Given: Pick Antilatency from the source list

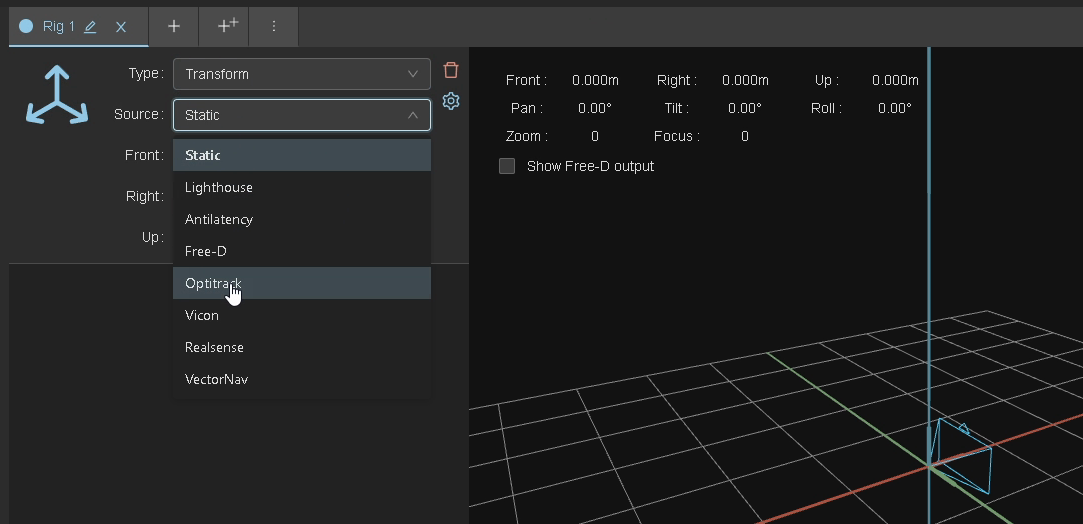Looking at the screenshot, I should coord(301,219).
